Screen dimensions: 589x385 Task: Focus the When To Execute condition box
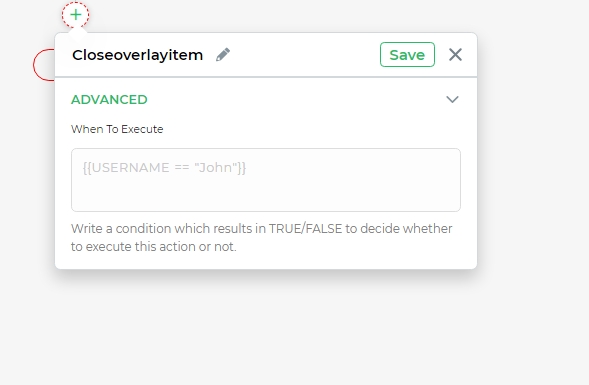(266, 180)
